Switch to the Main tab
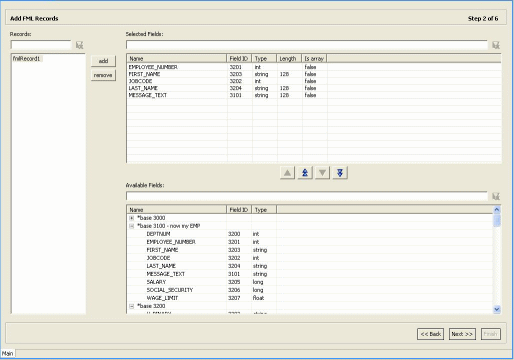This screenshot has width=514, height=360. [8, 353]
